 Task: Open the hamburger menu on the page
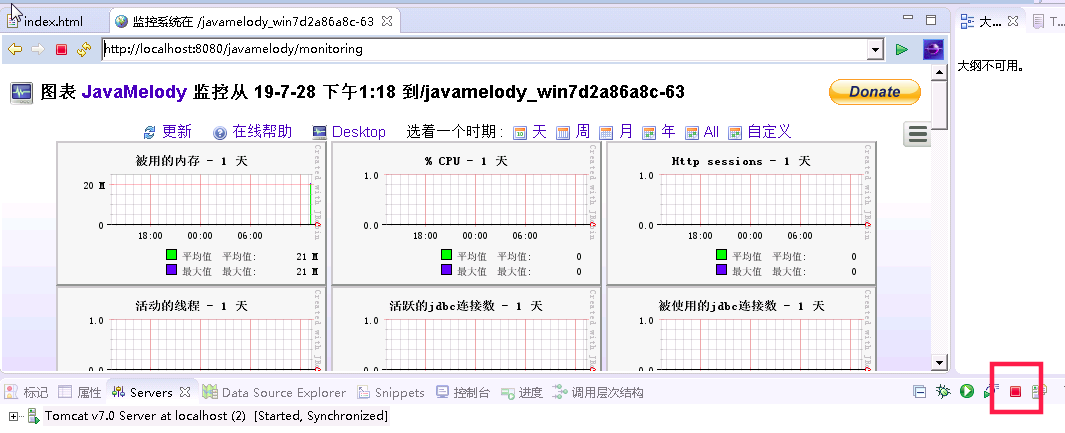pyautogui.click(x=918, y=134)
